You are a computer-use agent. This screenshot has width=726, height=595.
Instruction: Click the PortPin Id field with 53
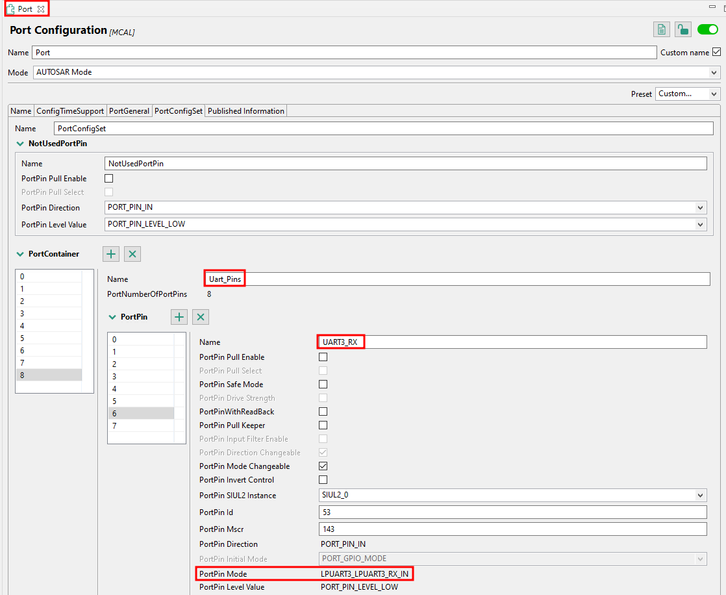[513, 512]
